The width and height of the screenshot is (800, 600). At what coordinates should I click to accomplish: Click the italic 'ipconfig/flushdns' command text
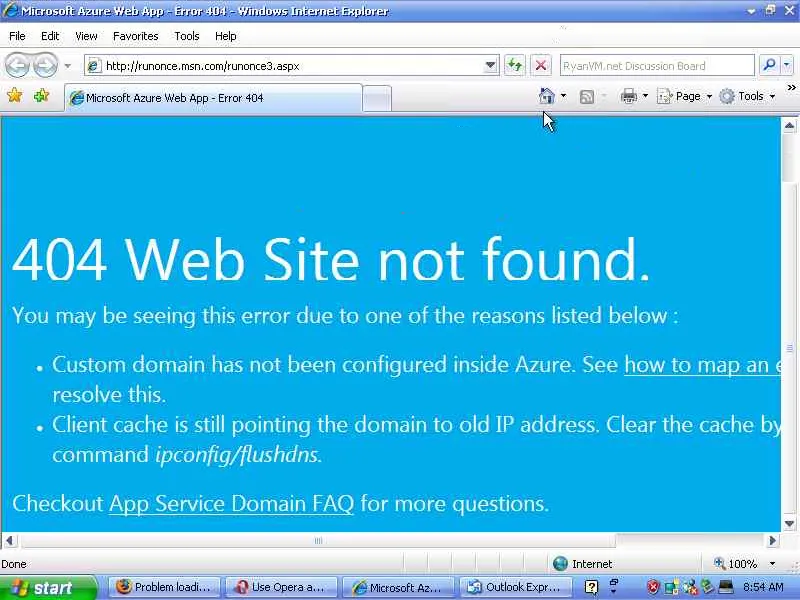(x=237, y=455)
